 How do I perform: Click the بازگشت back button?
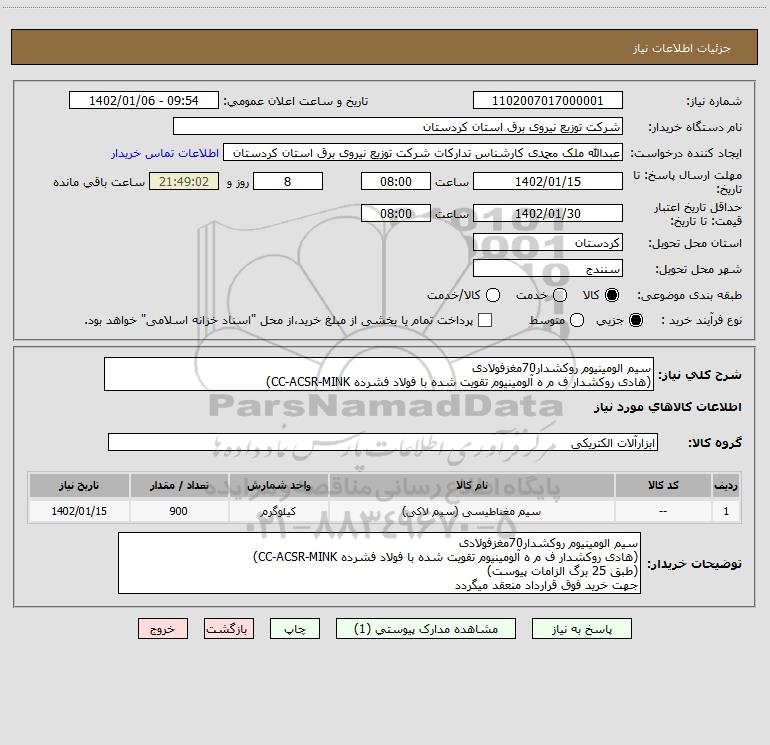coord(229,629)
